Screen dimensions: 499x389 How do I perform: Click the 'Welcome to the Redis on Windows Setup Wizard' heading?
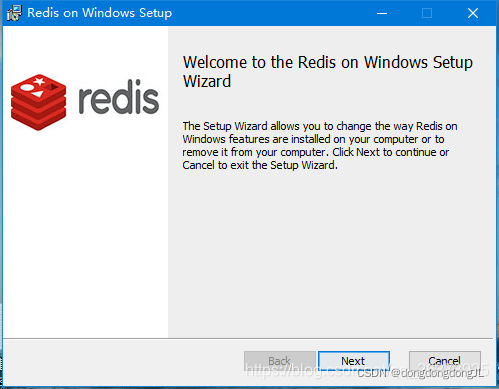[328, 72]
